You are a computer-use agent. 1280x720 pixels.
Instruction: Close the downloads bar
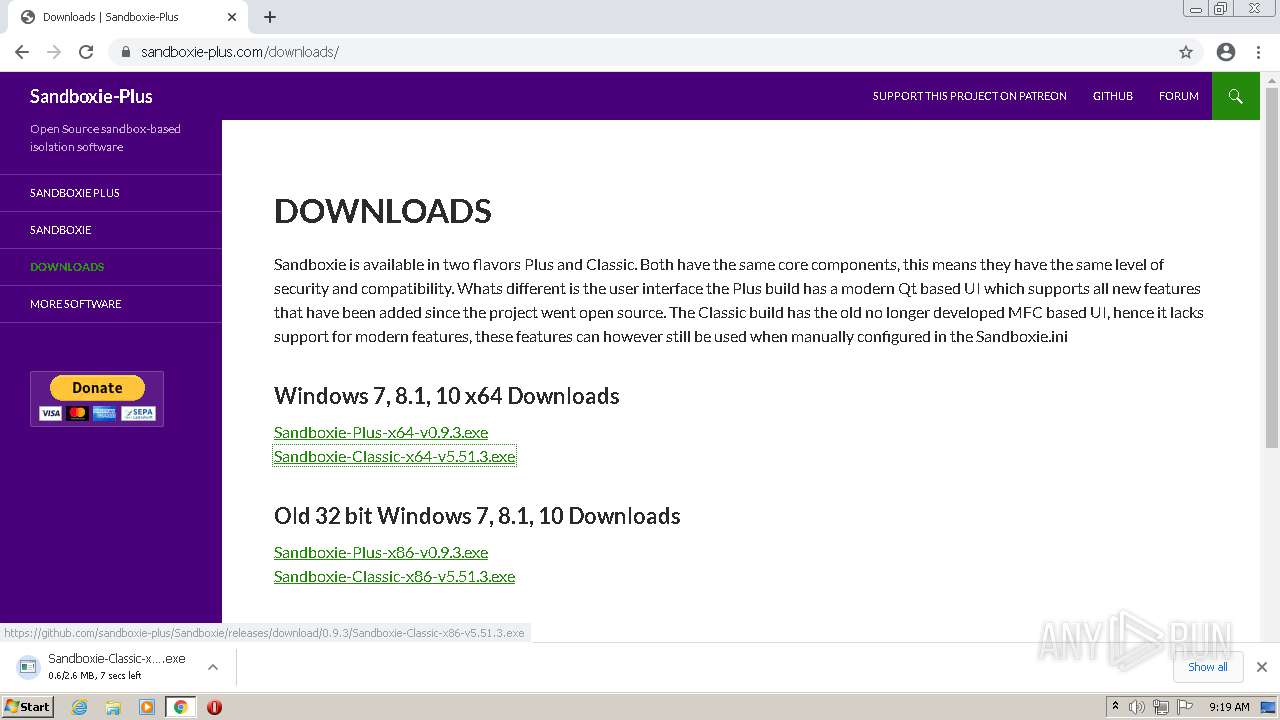click(1262, 667)
